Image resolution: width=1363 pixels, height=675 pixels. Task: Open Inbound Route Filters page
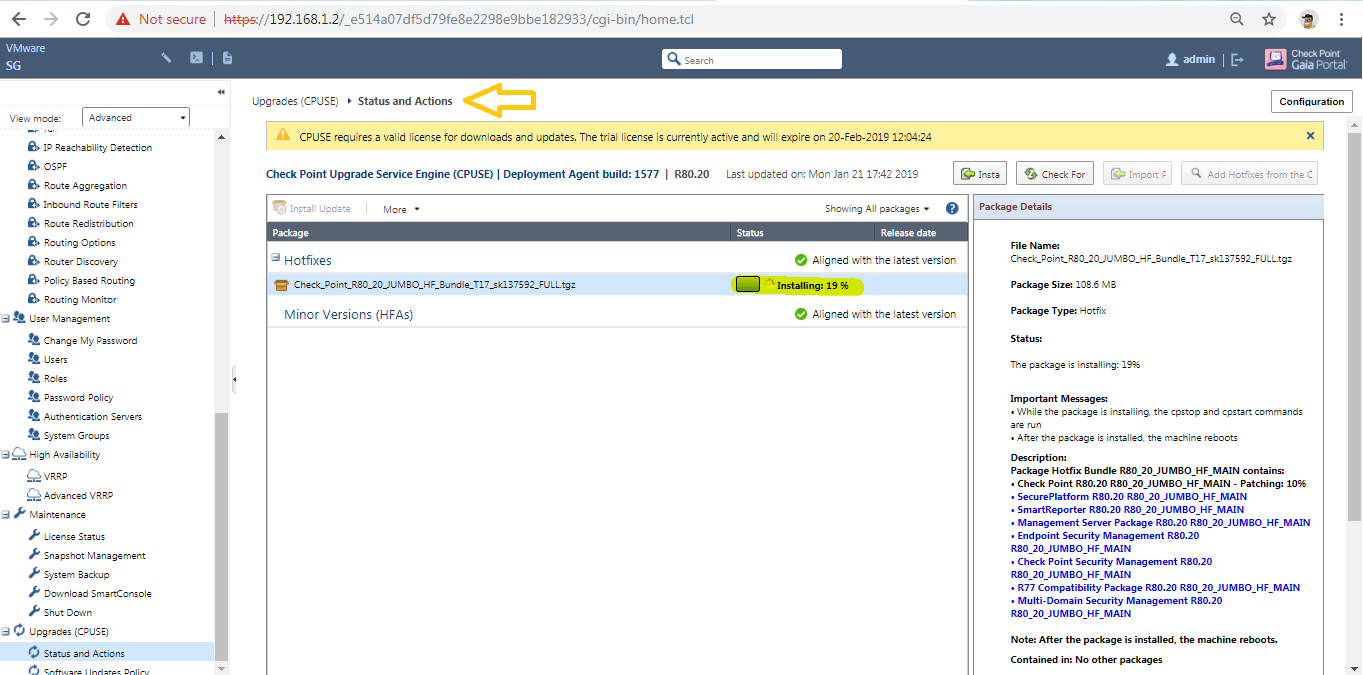click(x=91, y=204)
